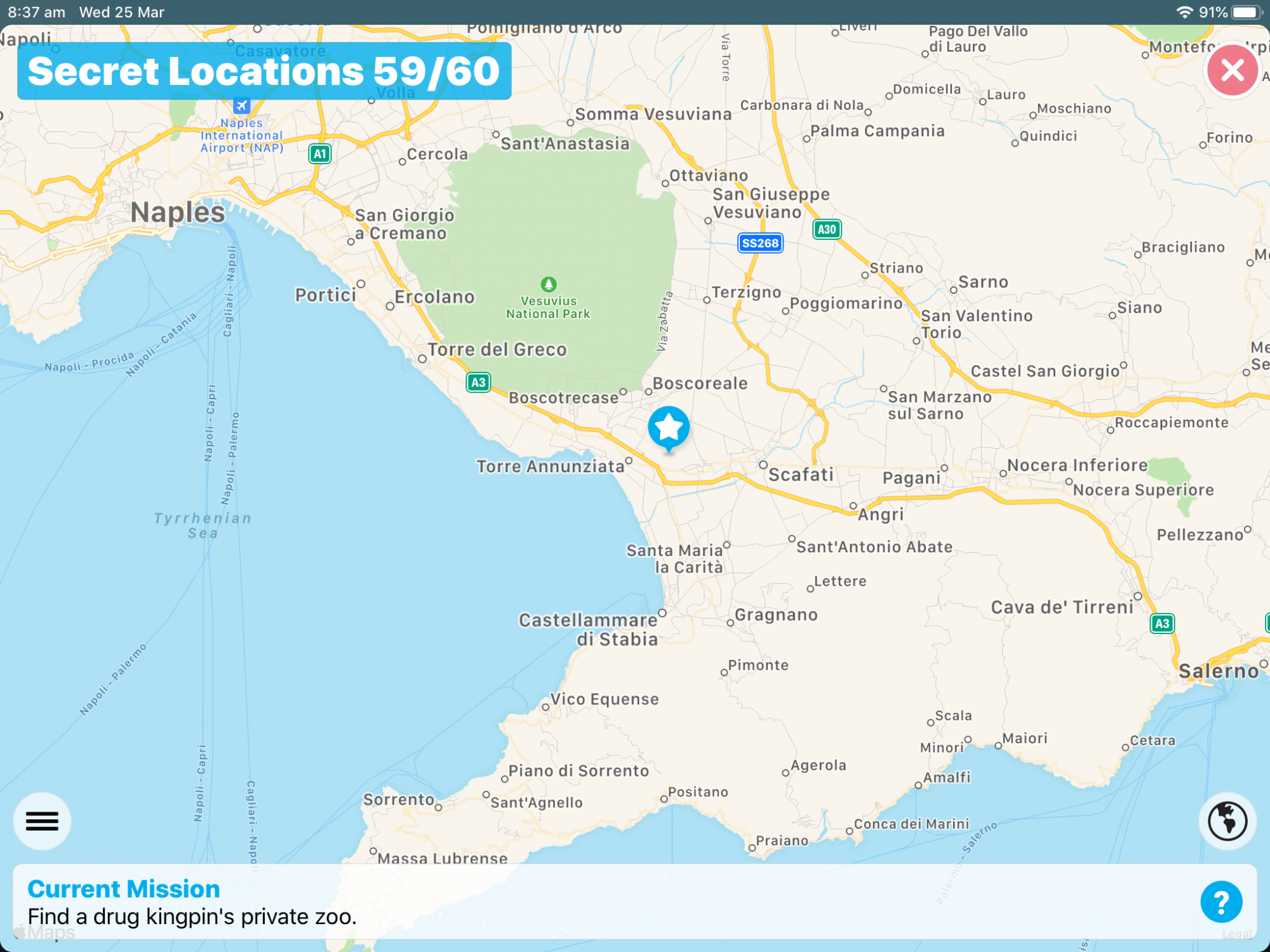Tap the 'Angri' town label
The image size is (1270, 952).
click(881, 514)
